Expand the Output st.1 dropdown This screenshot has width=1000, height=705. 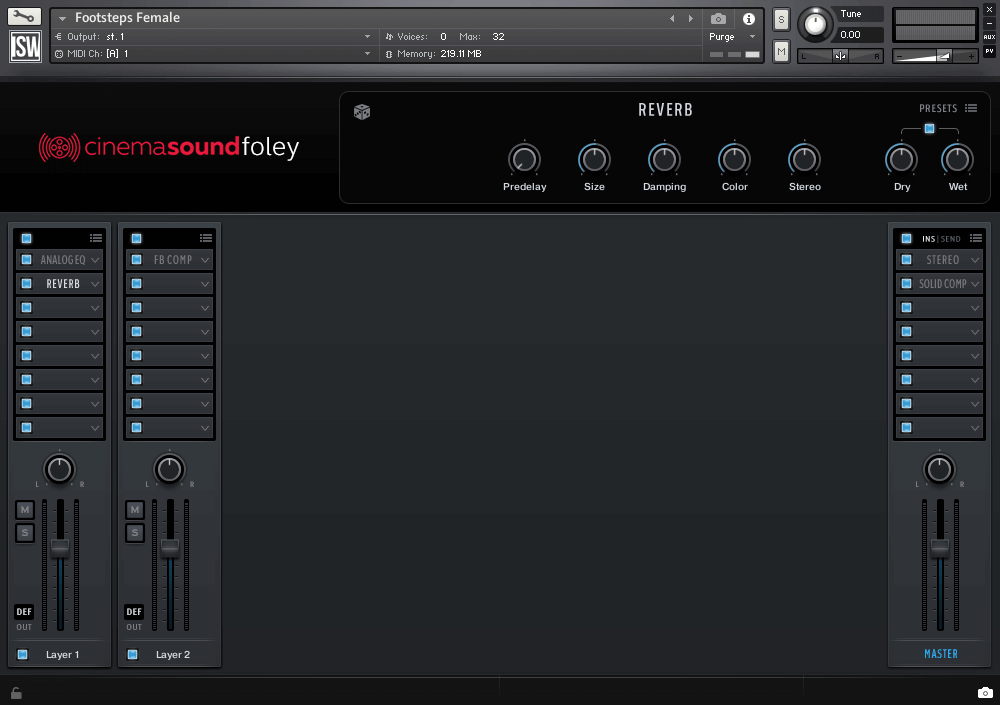point(367,36)
